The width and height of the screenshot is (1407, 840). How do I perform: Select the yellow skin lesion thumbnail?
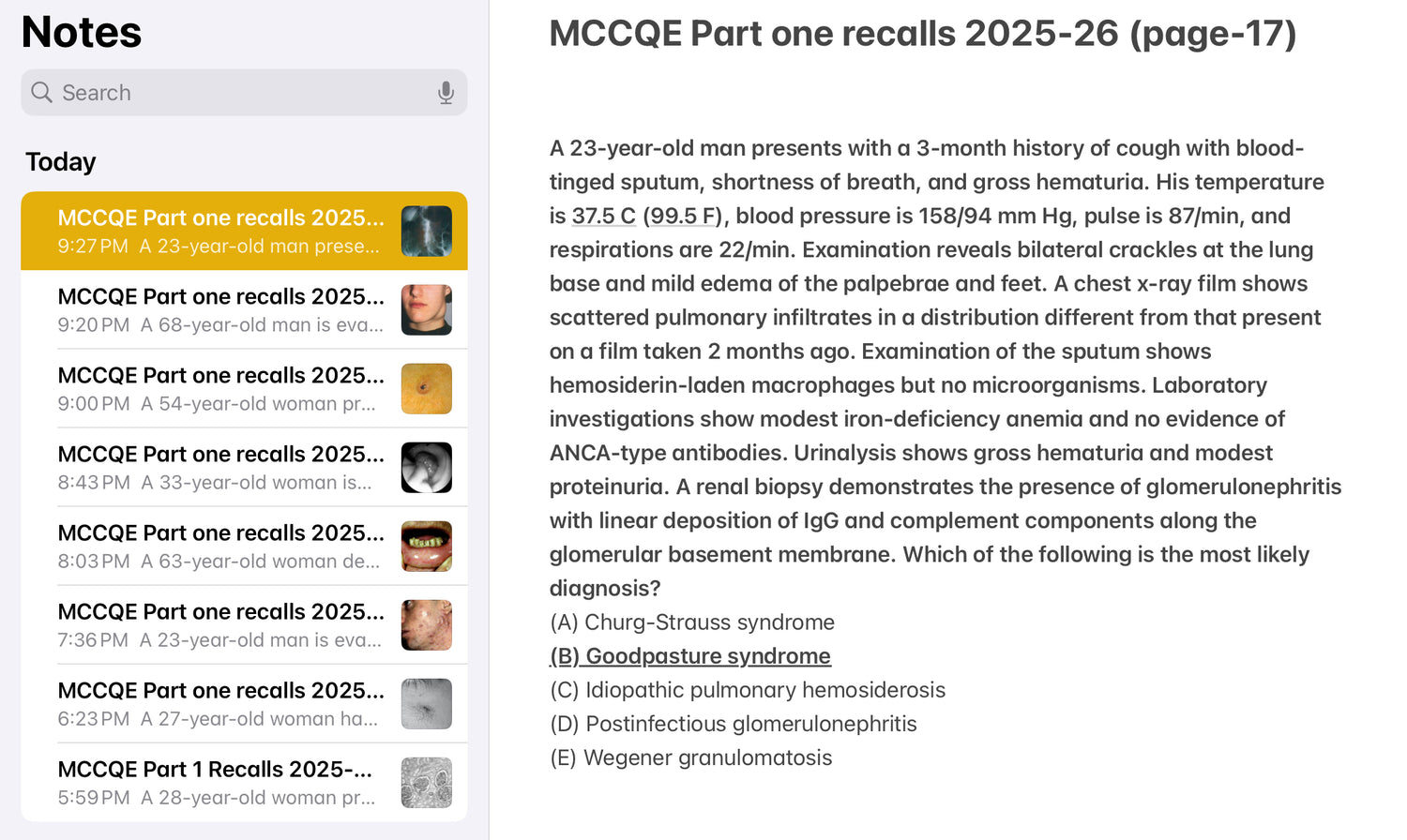(x=426, y=388)
